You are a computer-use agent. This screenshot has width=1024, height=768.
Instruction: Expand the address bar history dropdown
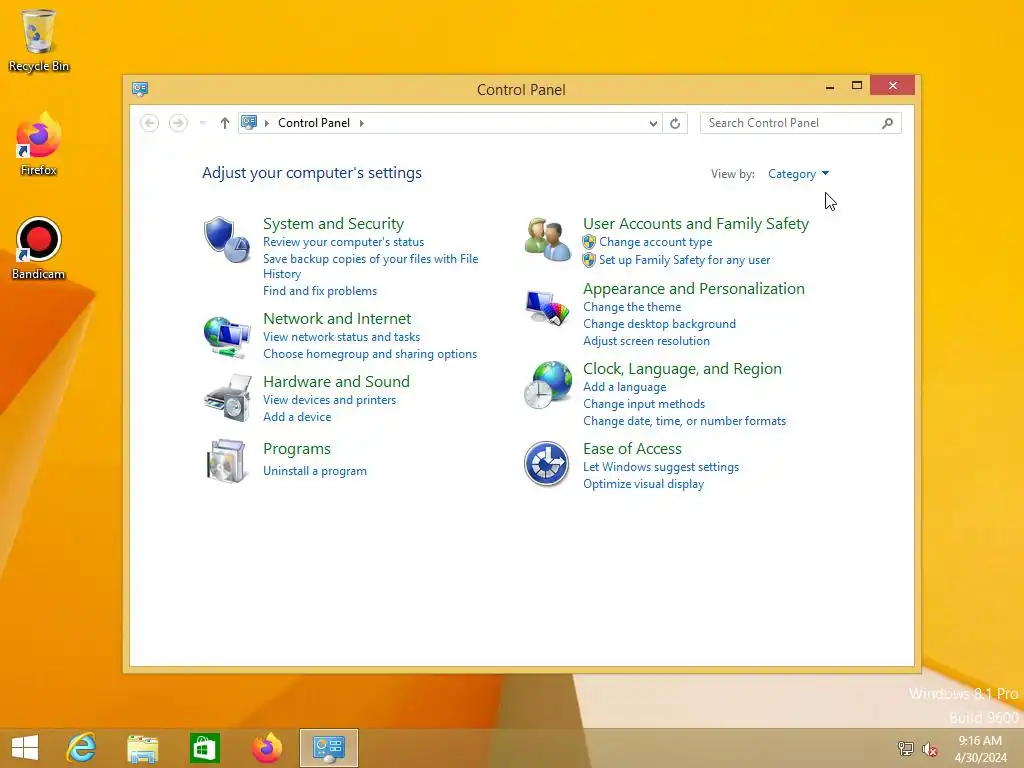[x=653, y=123]
